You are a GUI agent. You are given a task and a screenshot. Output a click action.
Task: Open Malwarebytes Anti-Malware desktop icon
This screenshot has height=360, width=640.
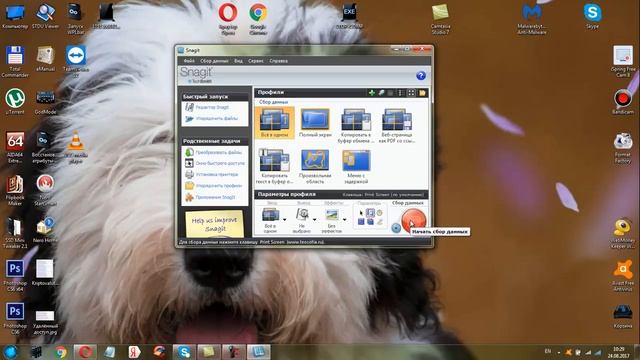click(x=532, y=18)
